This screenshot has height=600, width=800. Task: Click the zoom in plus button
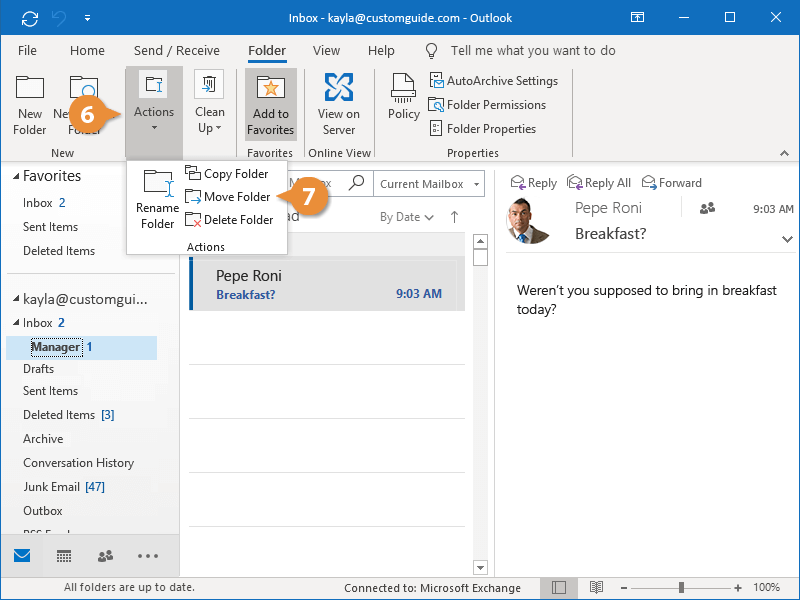(738, 588)
